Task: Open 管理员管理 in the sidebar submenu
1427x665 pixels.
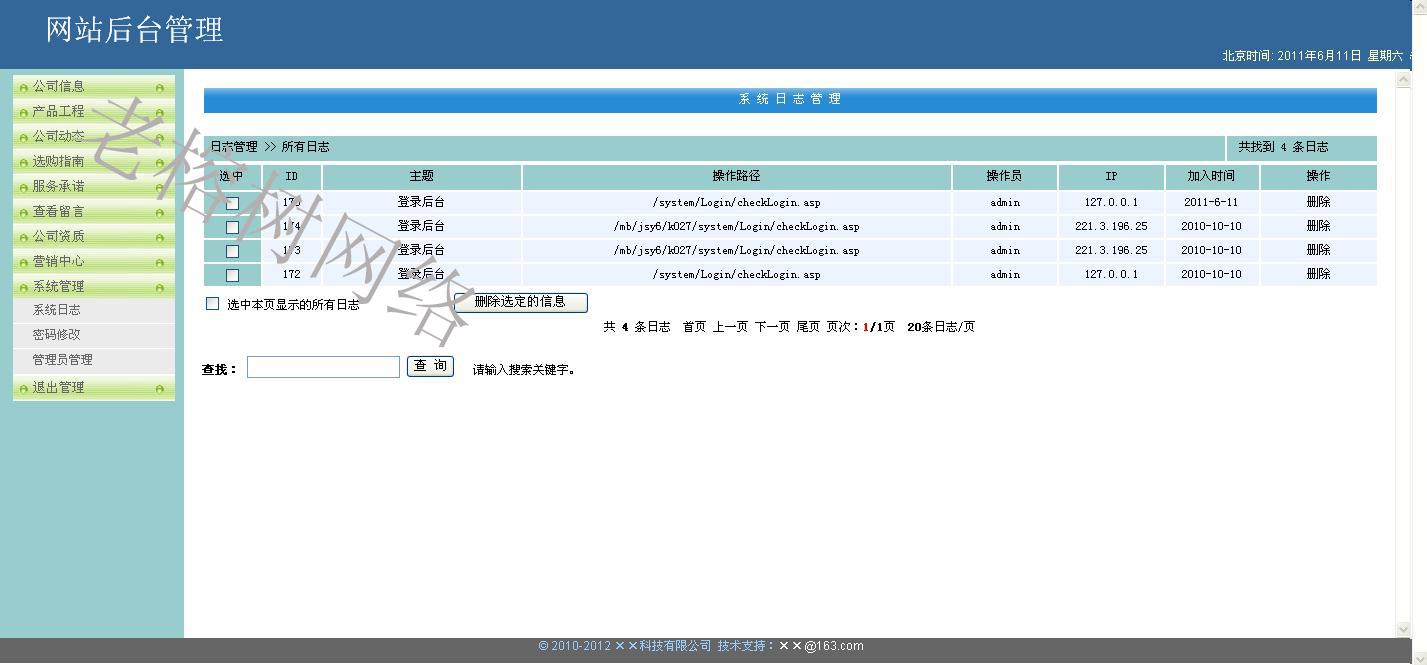Action: click(x=62, y=360)
